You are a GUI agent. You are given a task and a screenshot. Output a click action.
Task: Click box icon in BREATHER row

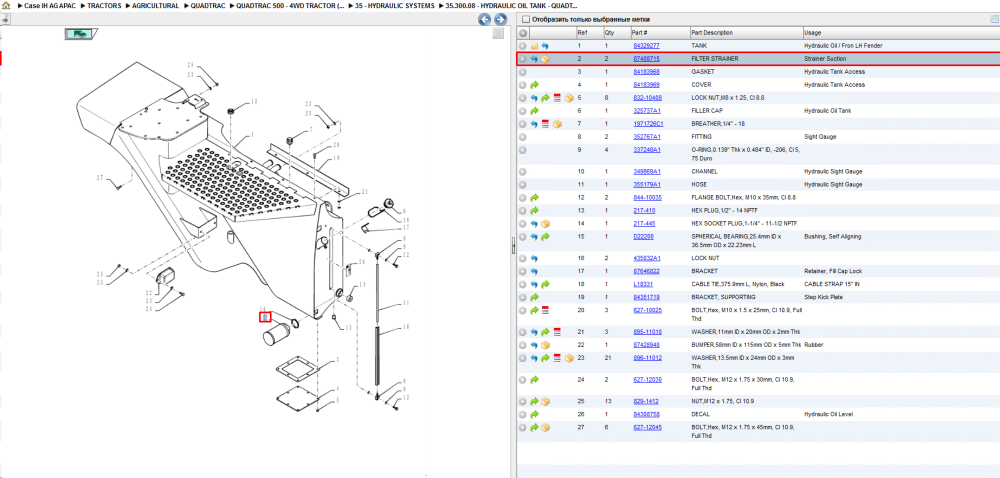point(557,124)
